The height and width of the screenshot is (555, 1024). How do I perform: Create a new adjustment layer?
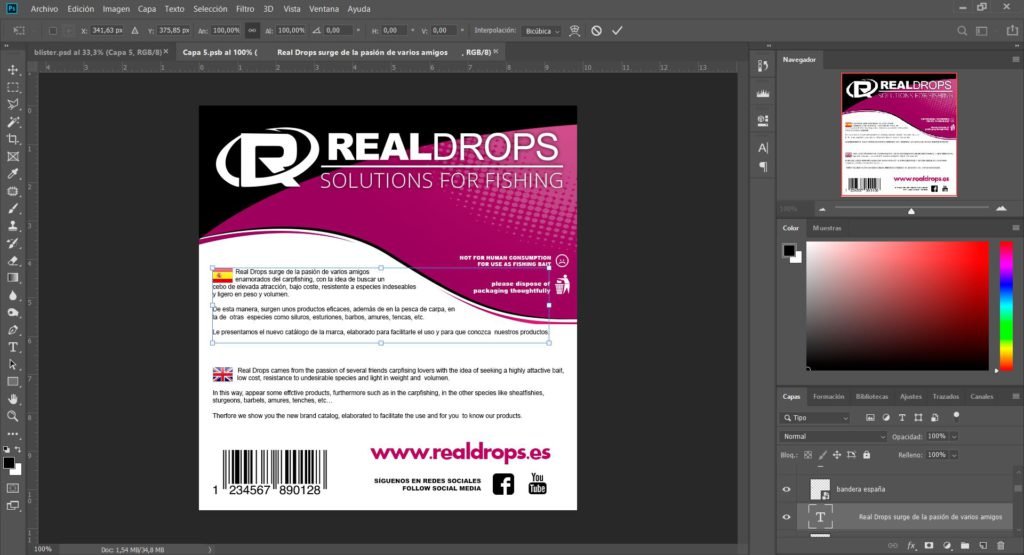coord(947,546)
